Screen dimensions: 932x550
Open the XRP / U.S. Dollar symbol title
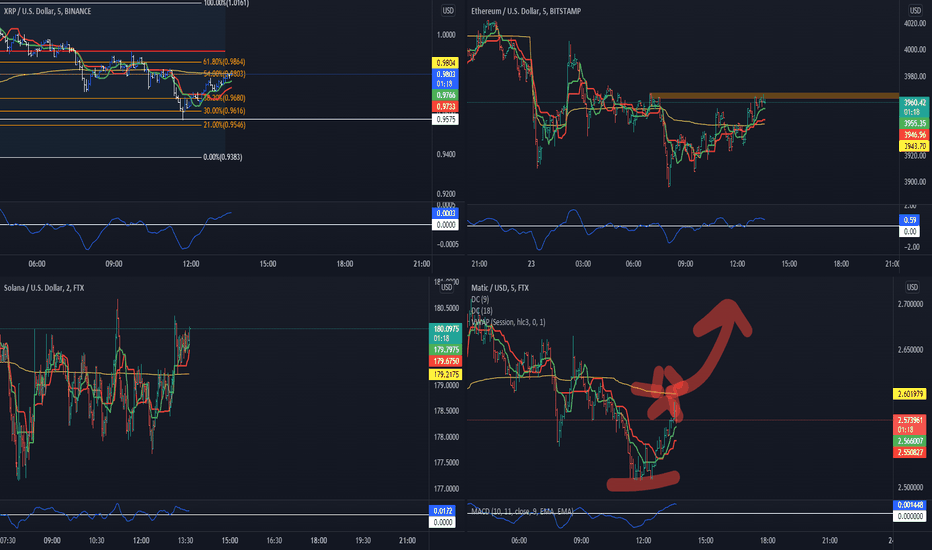48,11
